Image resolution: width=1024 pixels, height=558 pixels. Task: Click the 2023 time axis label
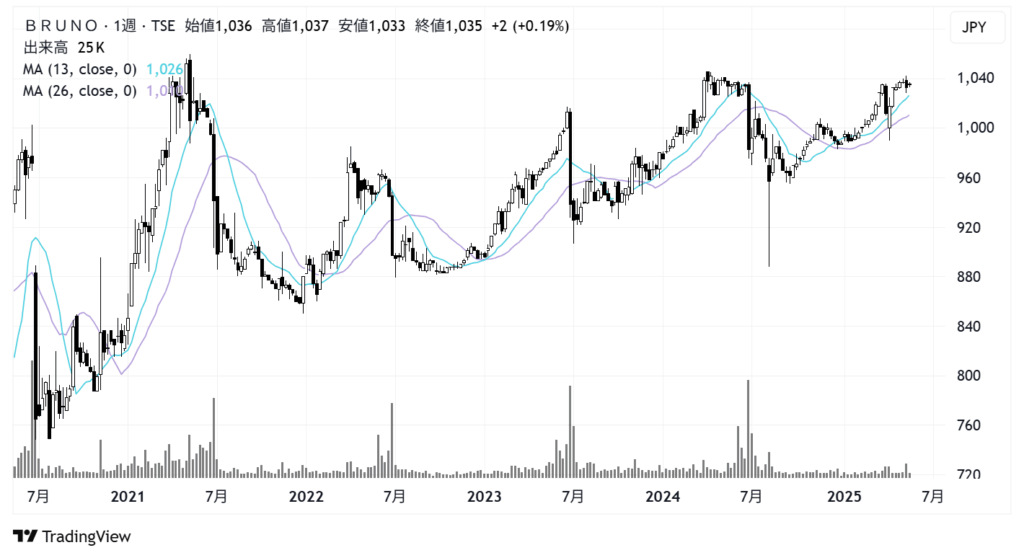(x=484, y=497)
